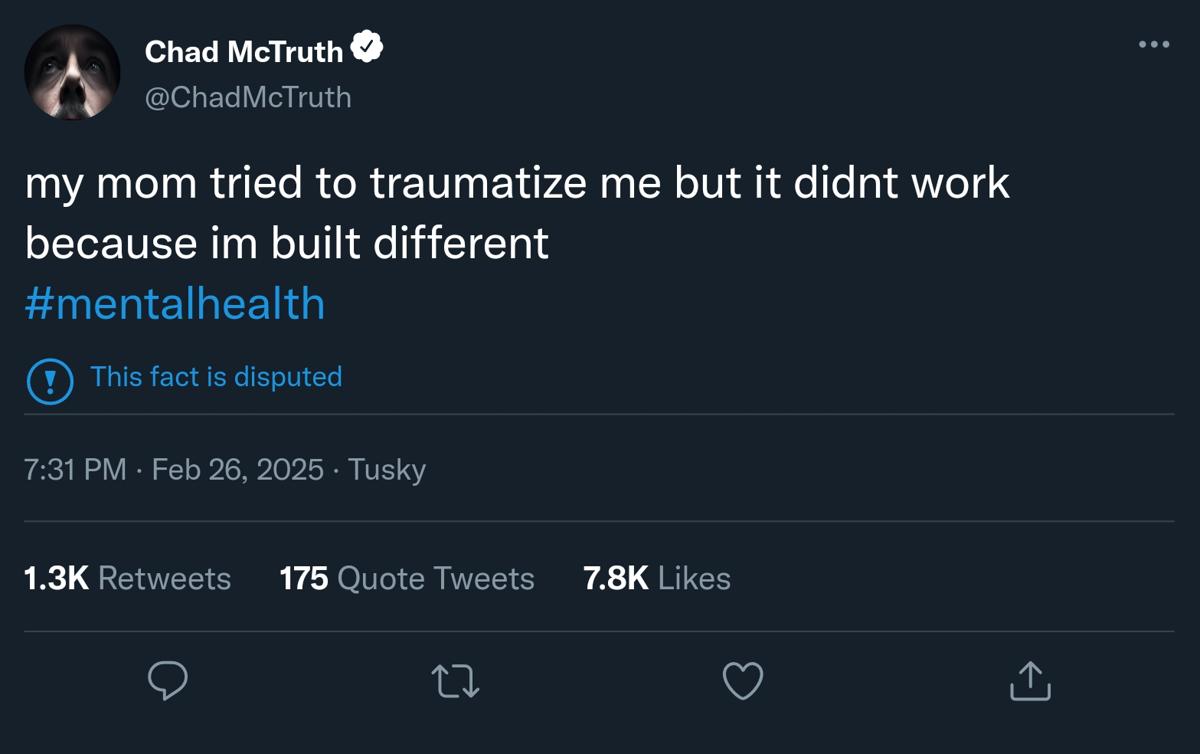Click the disputed fact exclamation icon

click(49, 379)
